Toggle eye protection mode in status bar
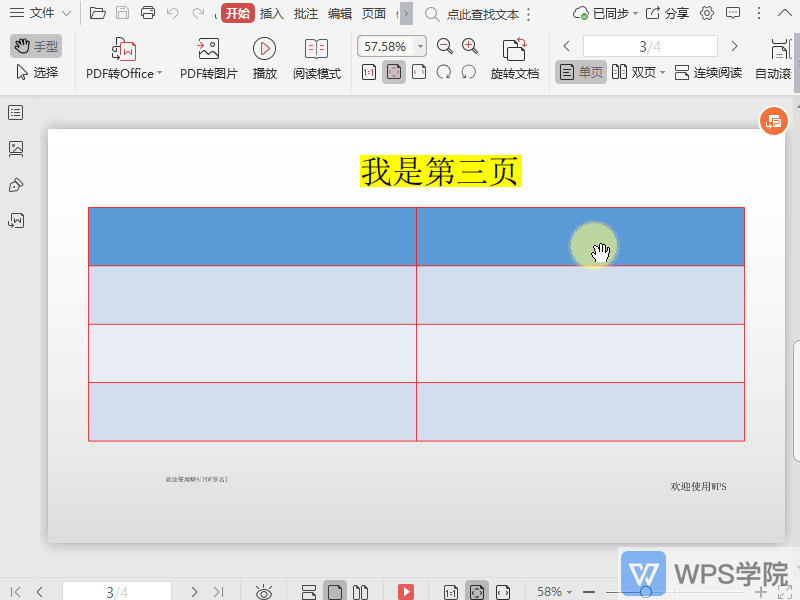The image size is (800, 600). click(264, 591)
